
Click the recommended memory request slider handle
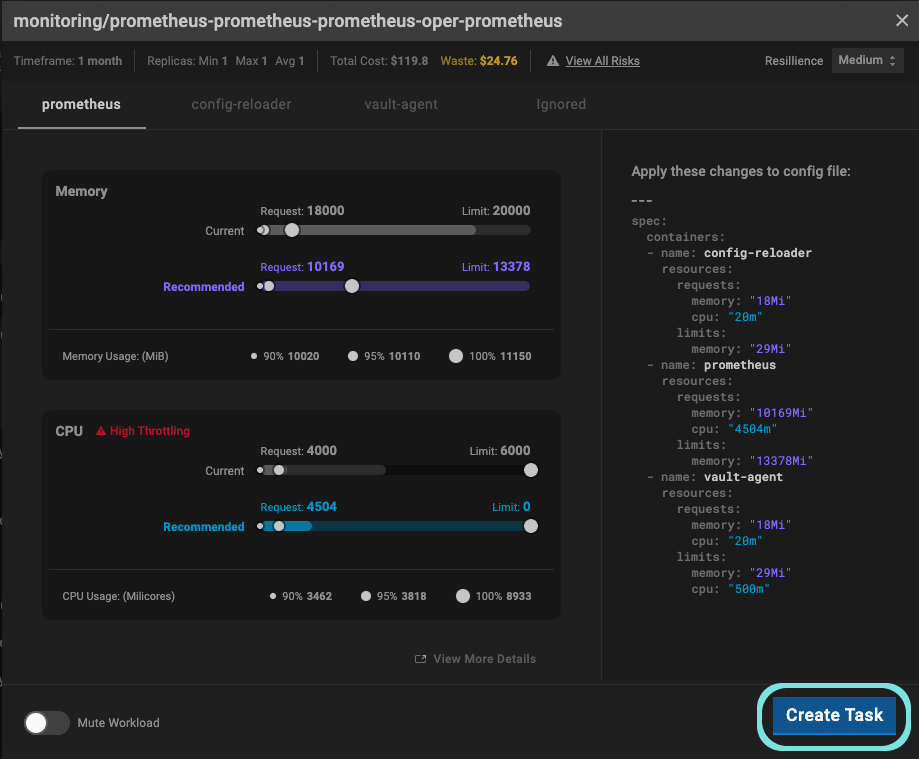pos(352,286)
